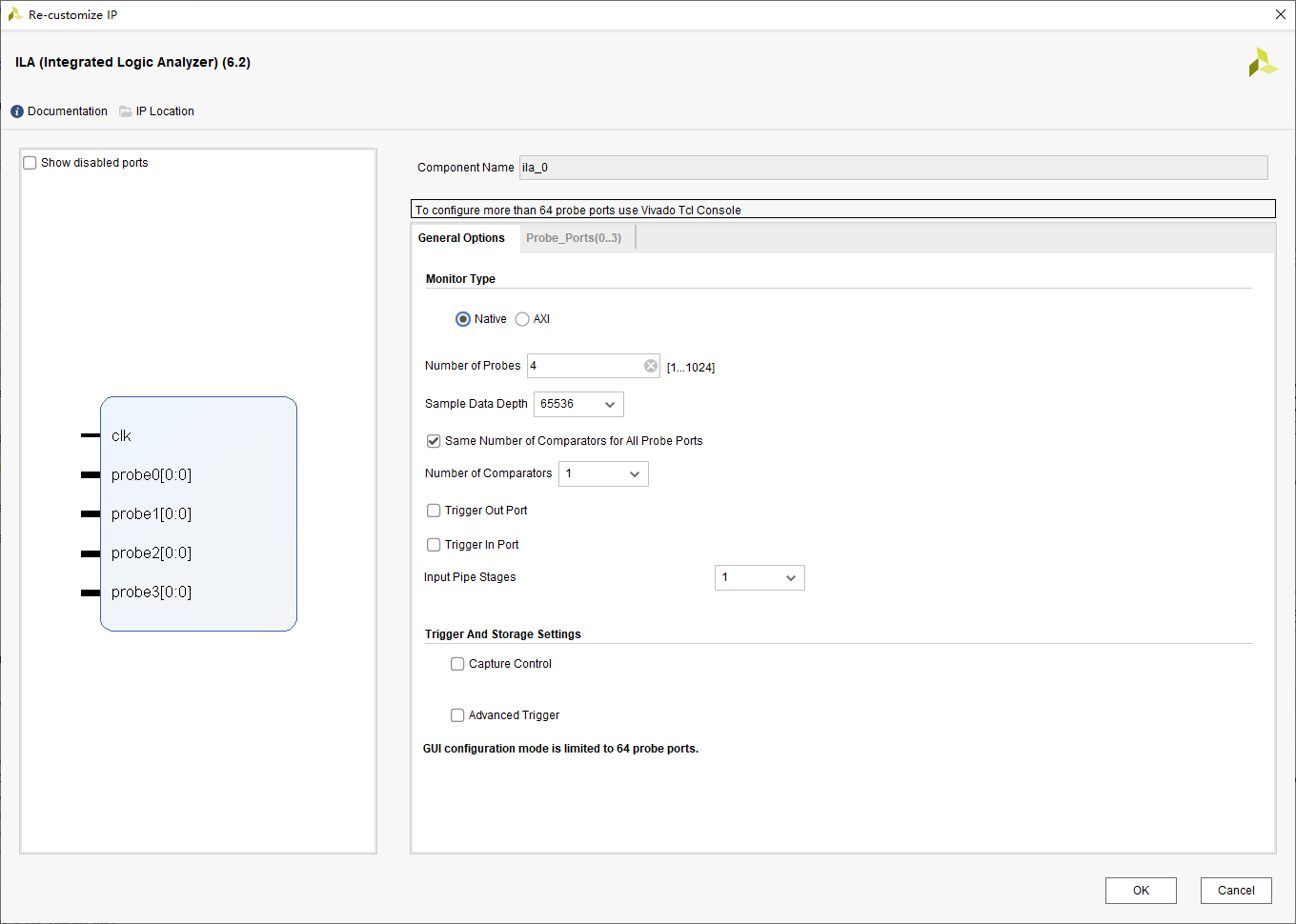The image size is (1296, 924).
Task: Open the Input Pipe Stages dropdown
Action: [759, 577]
